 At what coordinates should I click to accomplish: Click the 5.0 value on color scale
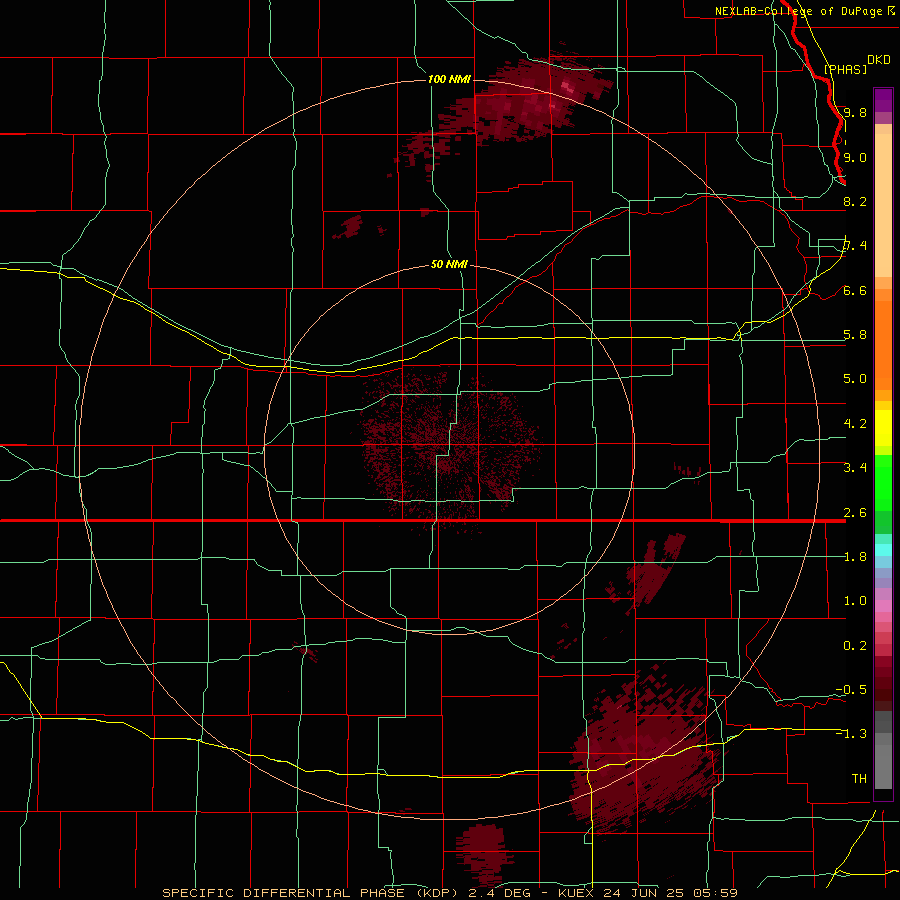pyautogui.click(x=855, y=379)
